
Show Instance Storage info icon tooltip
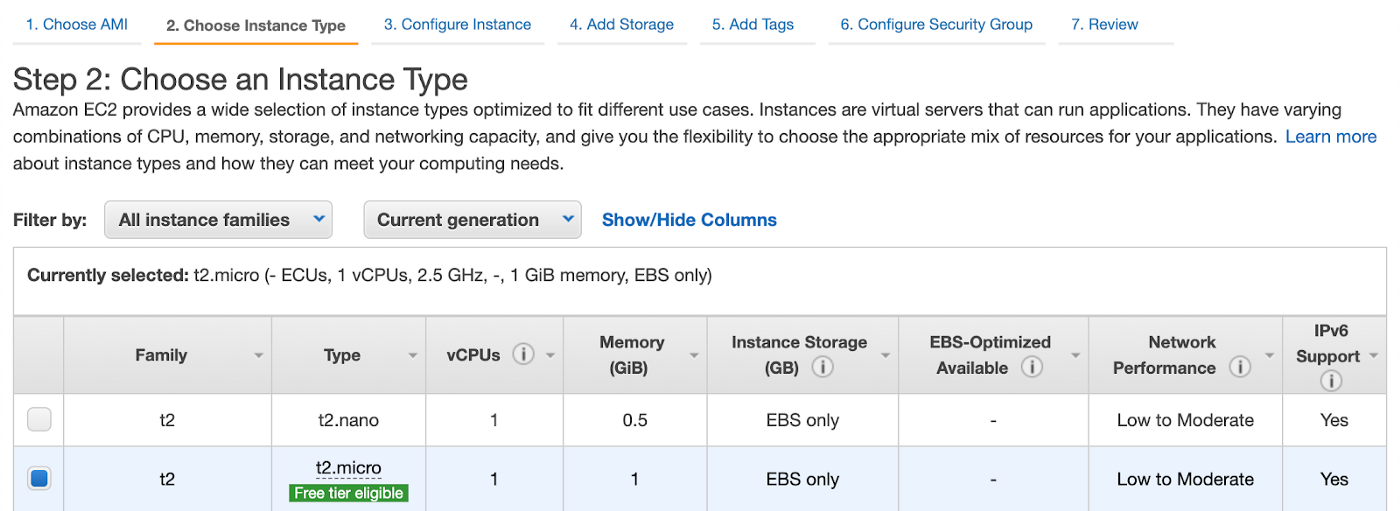823,368
